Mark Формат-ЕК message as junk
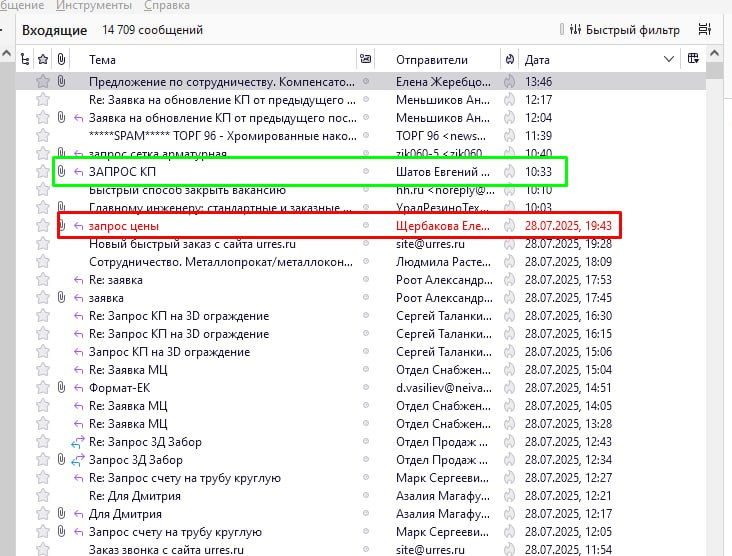Viewport: 732px width, 556px height. point(510,387)
